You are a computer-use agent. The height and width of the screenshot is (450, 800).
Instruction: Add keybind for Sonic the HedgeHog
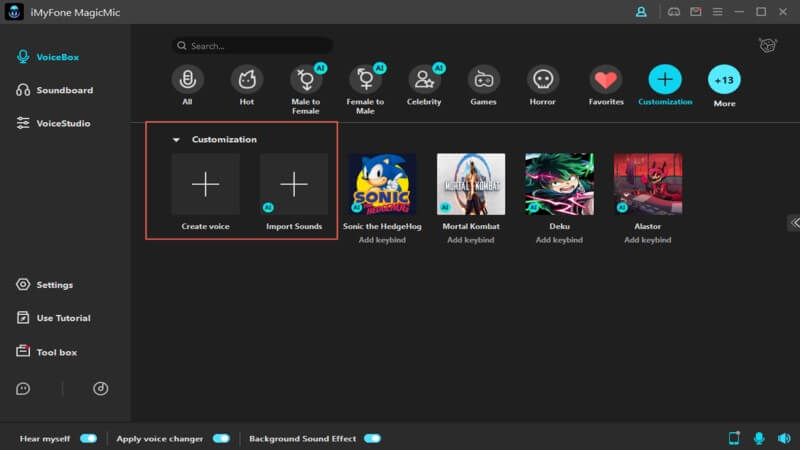382,240
